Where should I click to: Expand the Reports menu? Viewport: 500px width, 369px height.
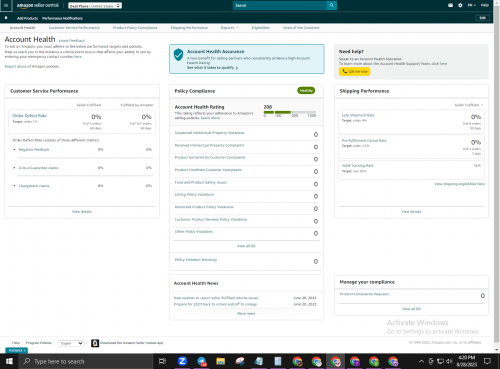coord(229,28)
